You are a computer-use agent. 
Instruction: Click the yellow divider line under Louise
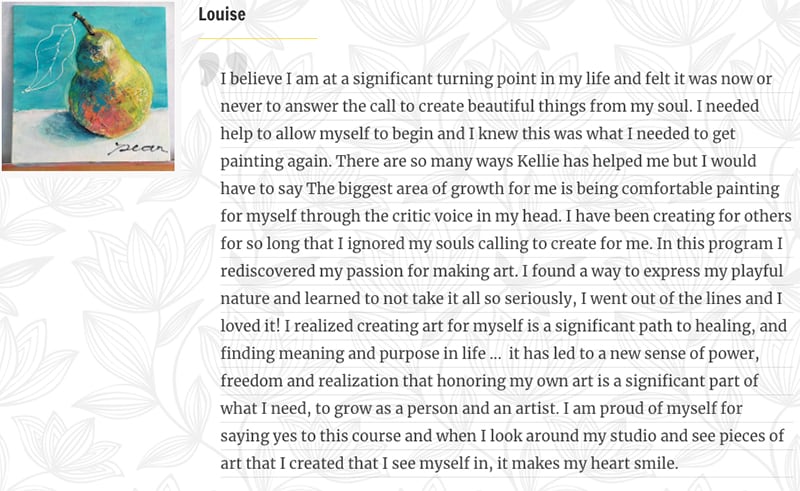pyautogui.click(x=258, y=38)
